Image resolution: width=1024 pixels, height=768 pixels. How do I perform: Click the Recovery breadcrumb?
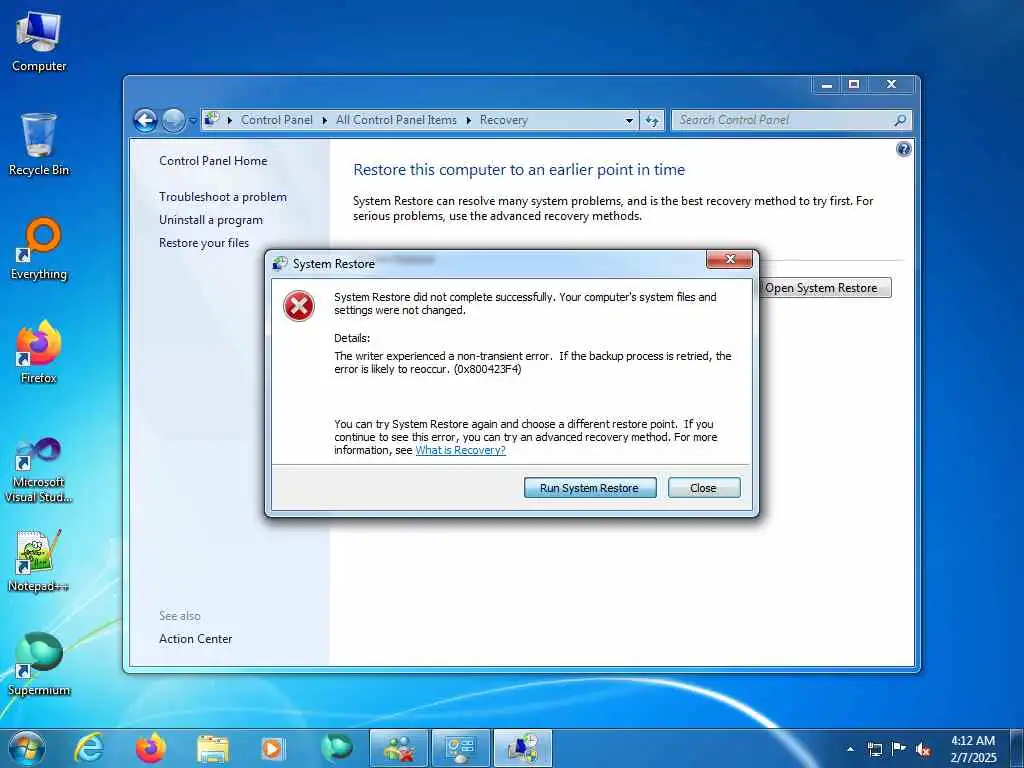(503, 120)
